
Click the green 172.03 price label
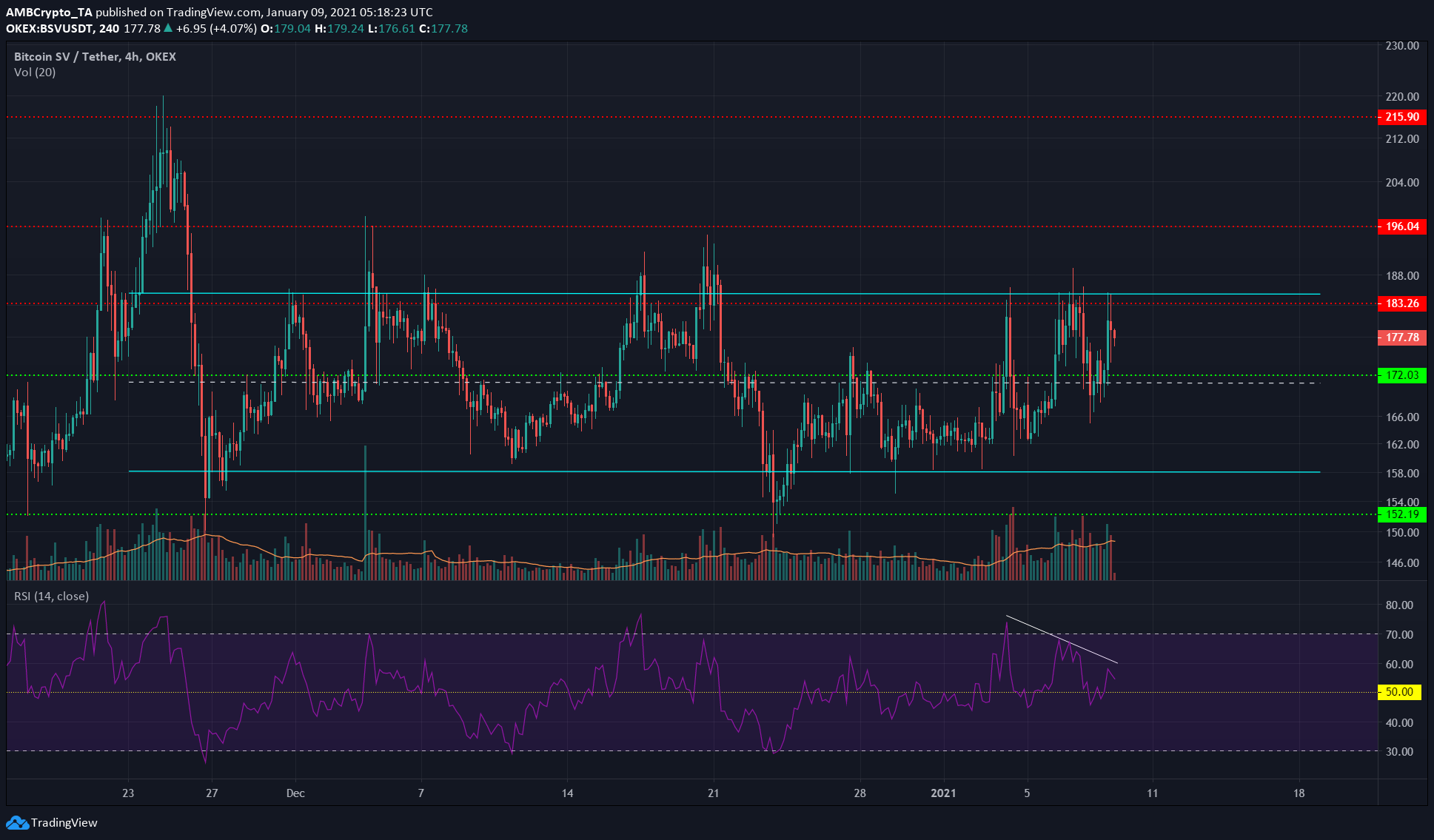point(1402,375)
